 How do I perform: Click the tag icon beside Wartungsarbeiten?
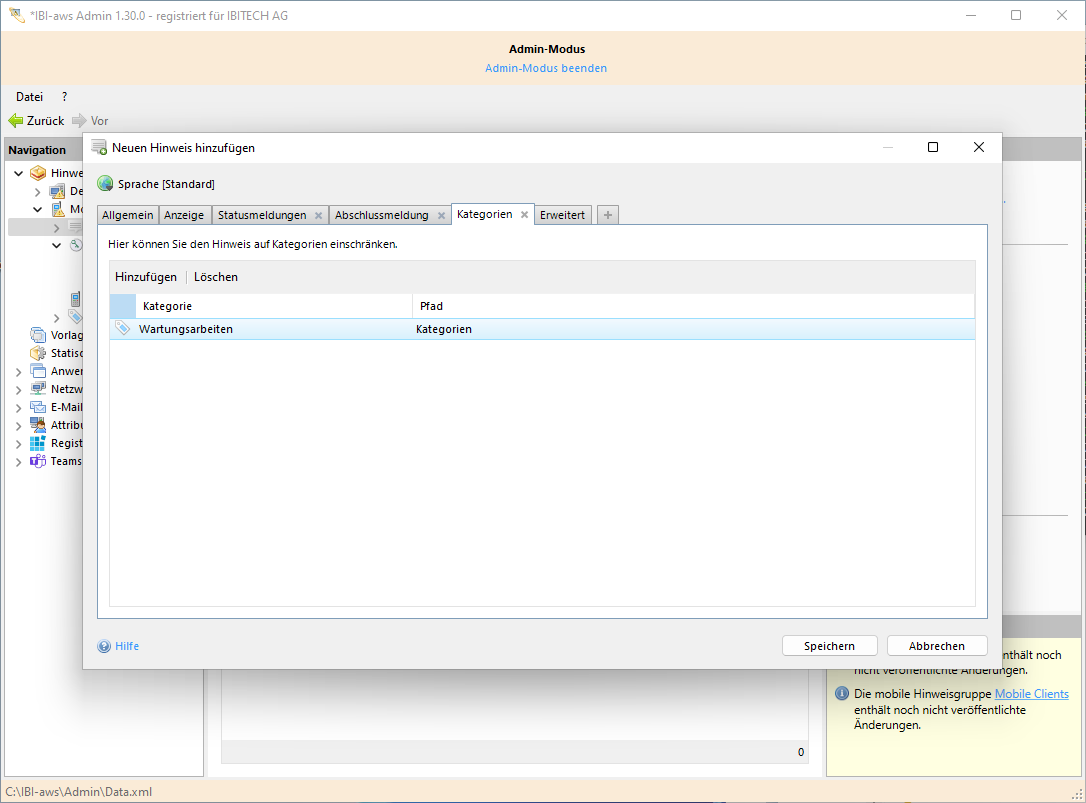click(x=122, y=329)
